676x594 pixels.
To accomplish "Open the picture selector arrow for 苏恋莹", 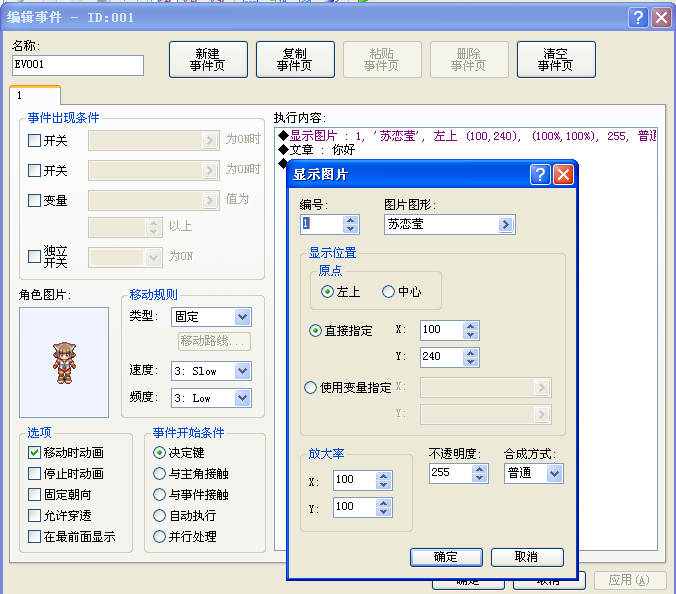I will (x=506, y=224).
